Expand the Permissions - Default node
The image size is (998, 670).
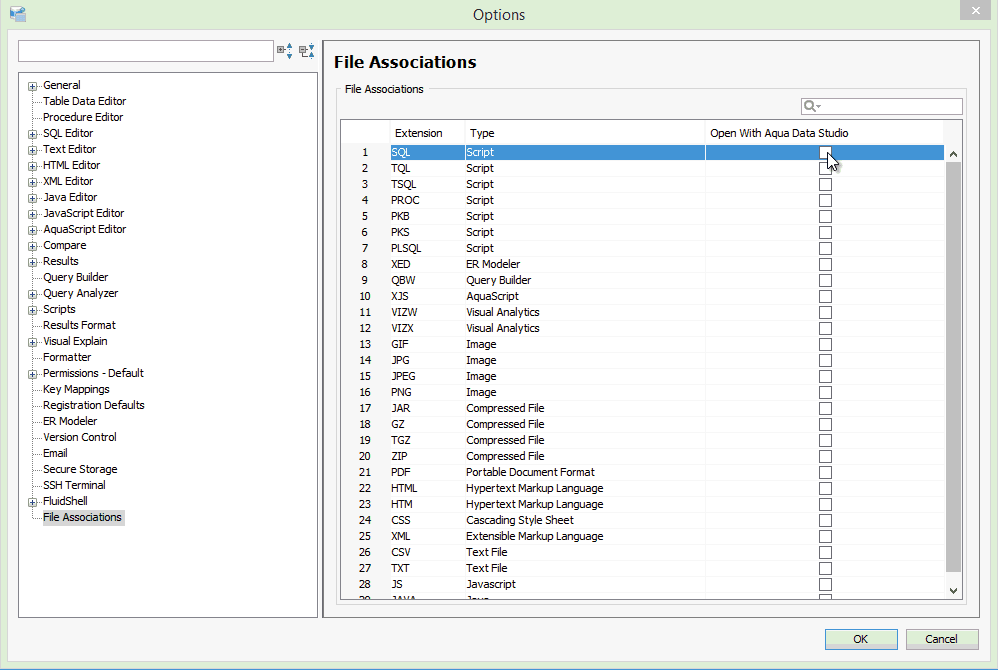click(32, 374)
